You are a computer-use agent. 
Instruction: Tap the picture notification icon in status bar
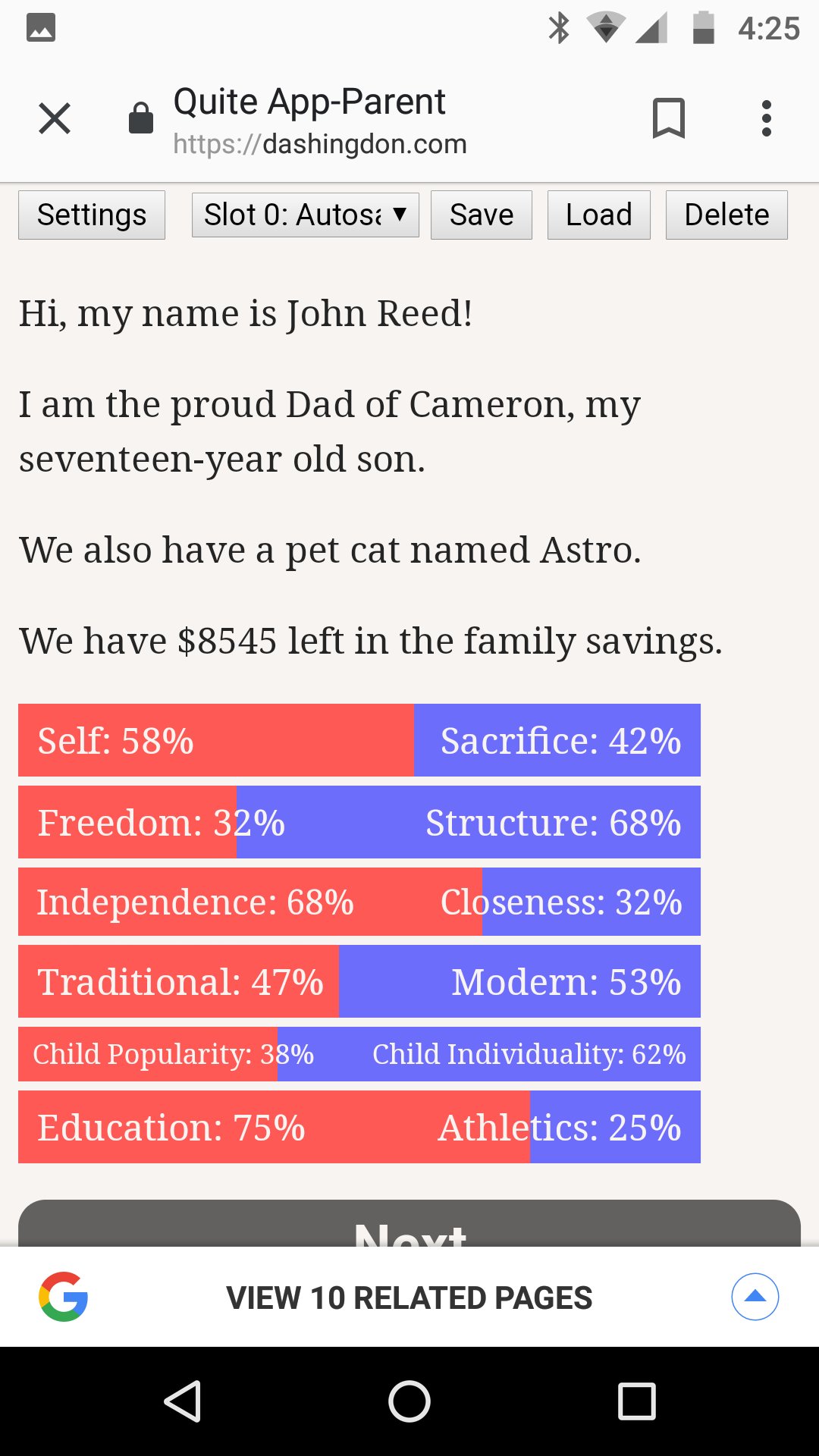(x=41, y=28)
